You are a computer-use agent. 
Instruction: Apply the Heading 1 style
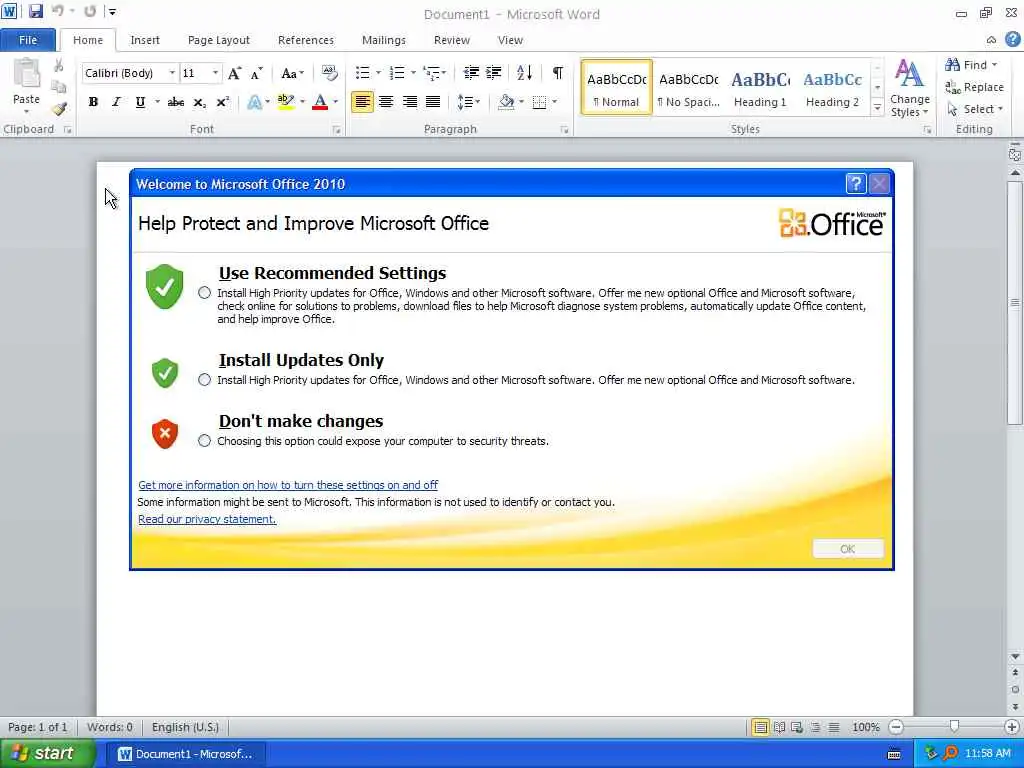pyautogui.click(x=760, y=88)
